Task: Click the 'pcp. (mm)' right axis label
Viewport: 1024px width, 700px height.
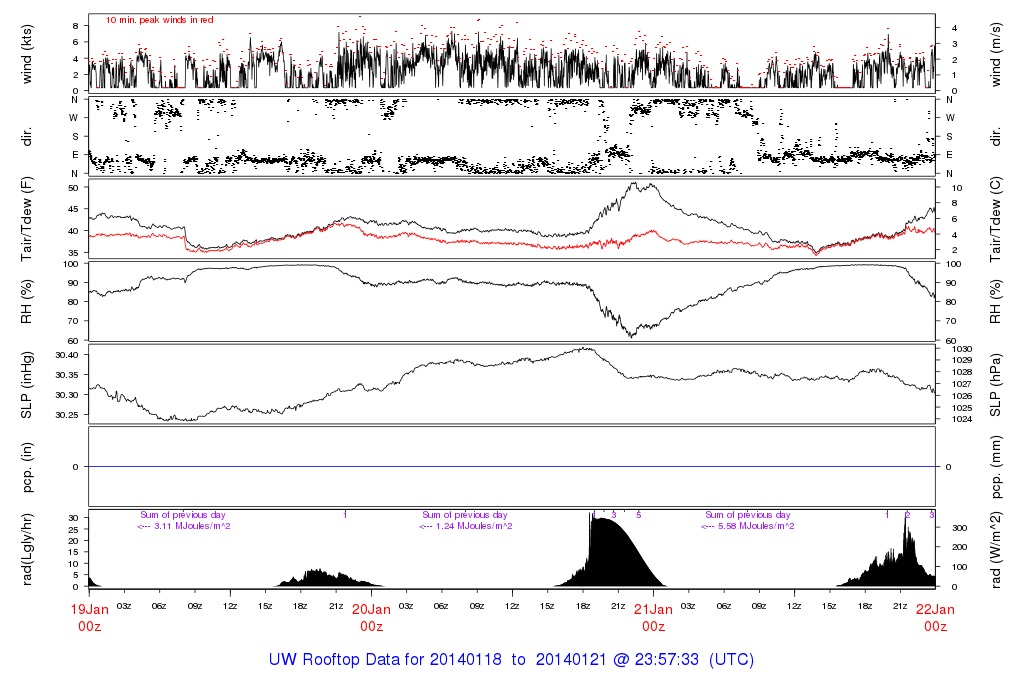Action: [x=997, y=466]
